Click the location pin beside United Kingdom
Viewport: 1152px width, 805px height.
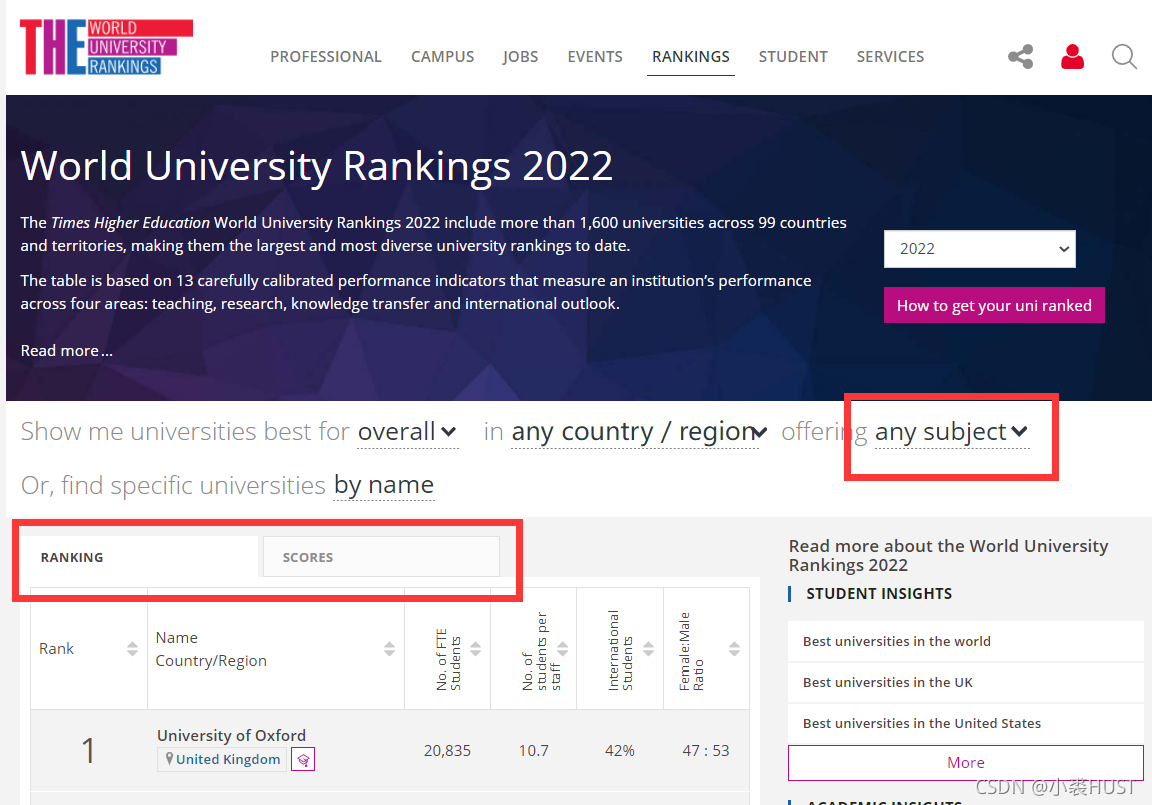[169, 759]
